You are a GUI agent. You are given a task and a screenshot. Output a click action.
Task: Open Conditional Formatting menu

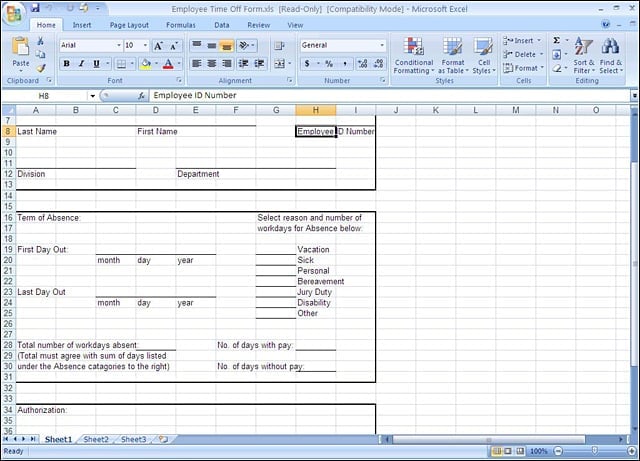pos(414,56)
